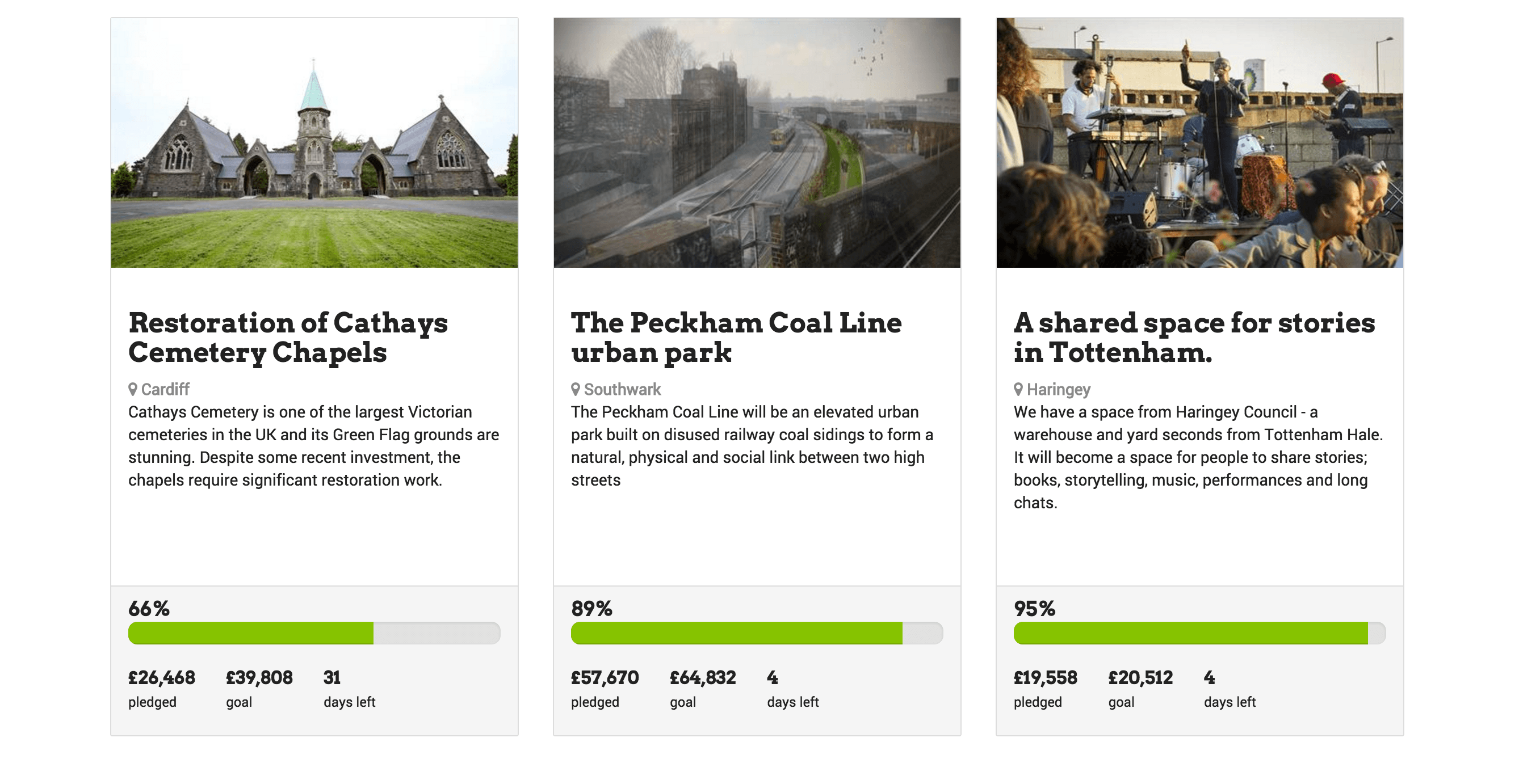Viewport: 1519px width, 784px height.
Task: Click the 31 days left counter
Action: tap(332, 678)
